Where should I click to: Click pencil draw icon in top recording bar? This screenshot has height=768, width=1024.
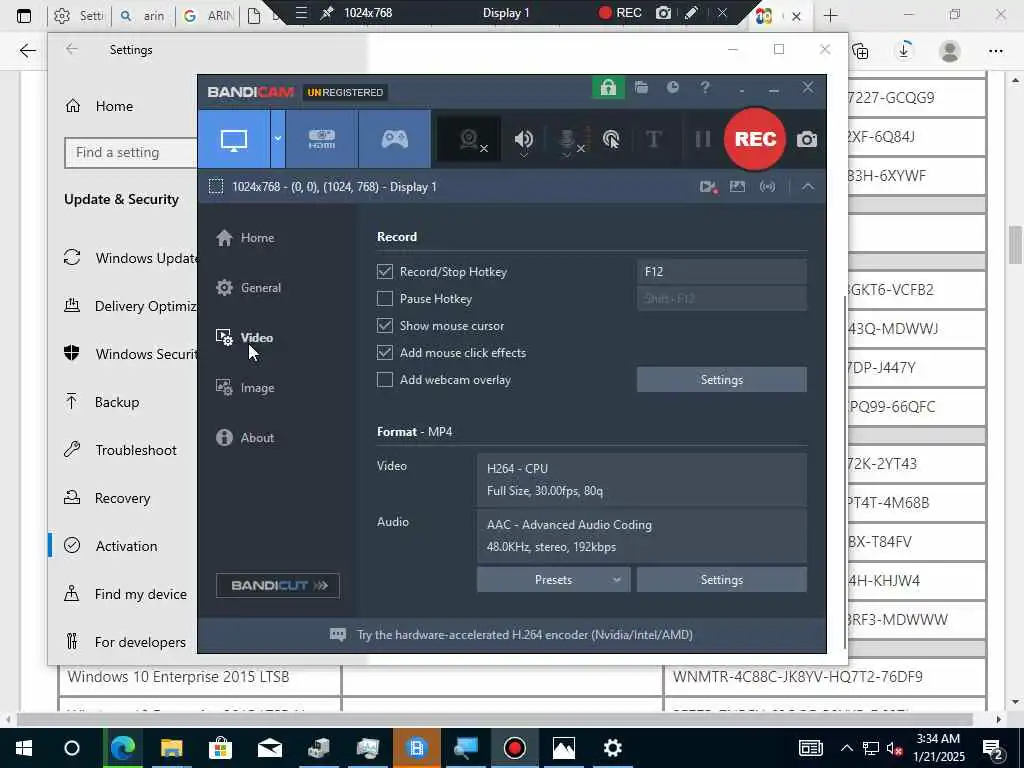pyautogui.click(x=692, y=13)
